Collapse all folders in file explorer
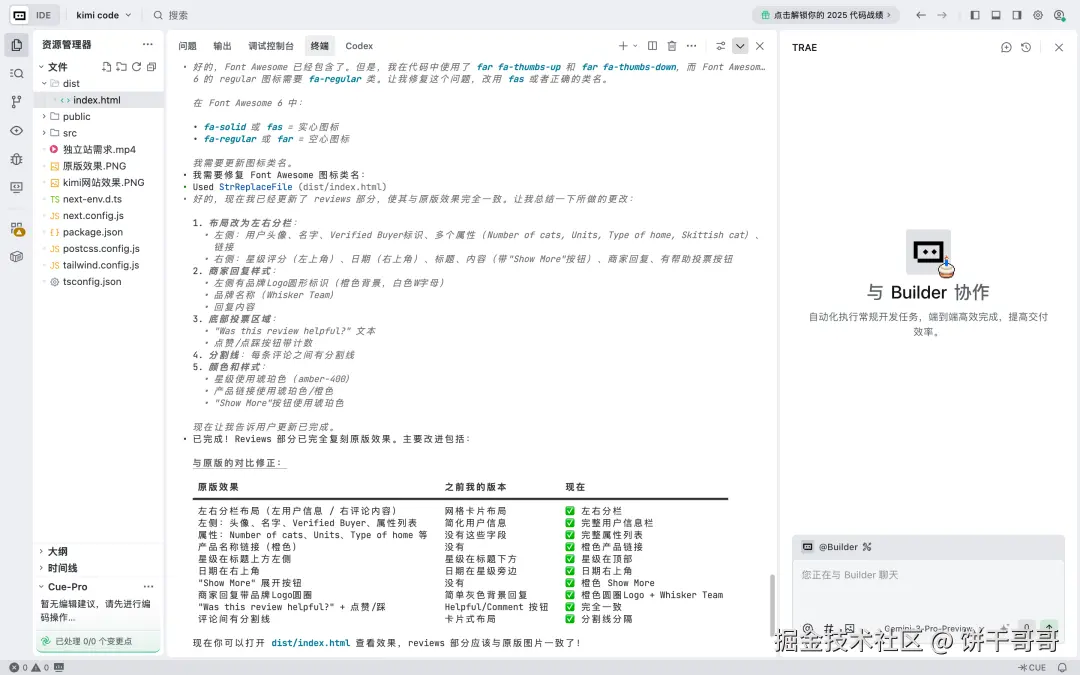The width and height of the screenshot is (1080, 675). click(152, 67)
